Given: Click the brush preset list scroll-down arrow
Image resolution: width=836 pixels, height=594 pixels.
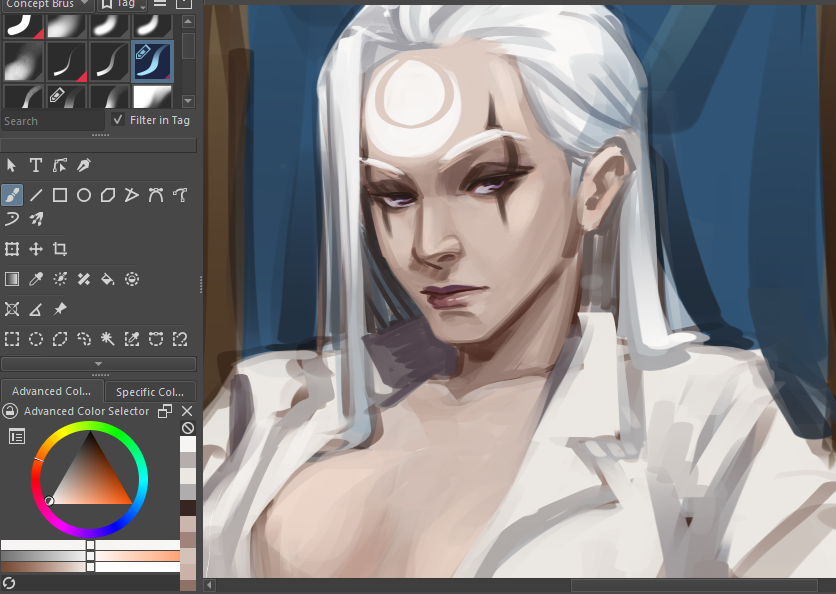Looking at the screenshot, I should 188,101.
